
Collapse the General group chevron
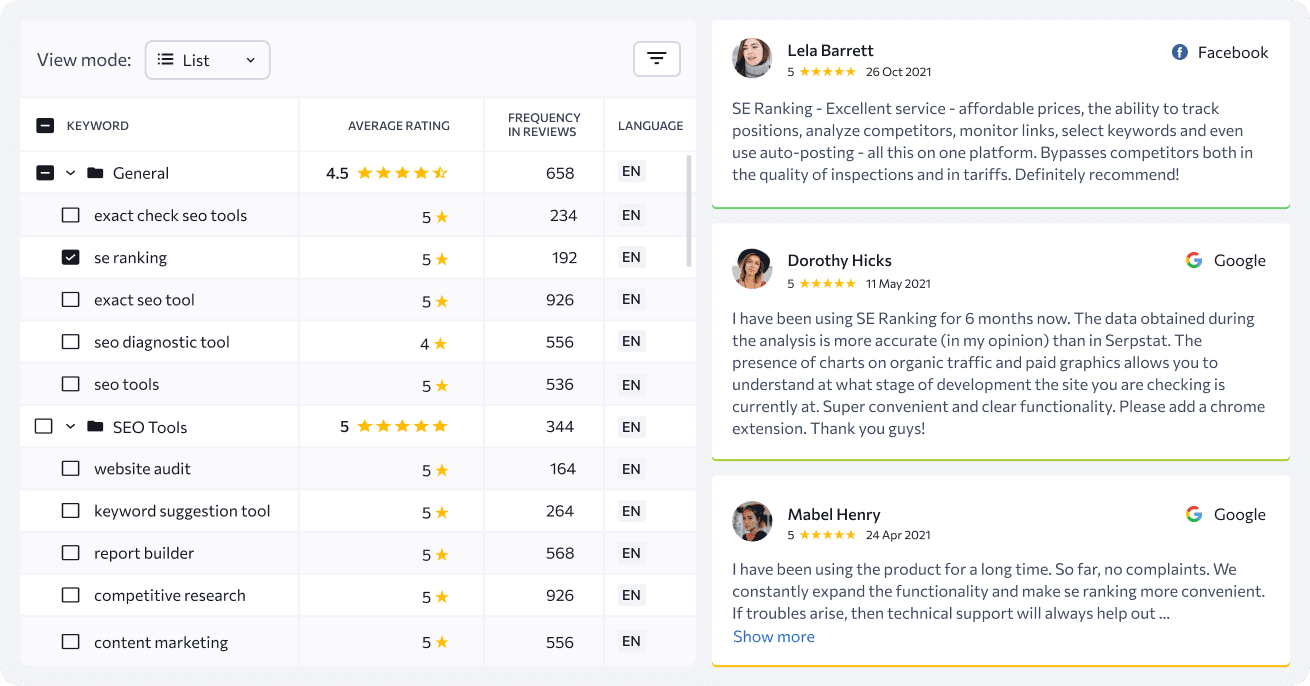point(71,173)
